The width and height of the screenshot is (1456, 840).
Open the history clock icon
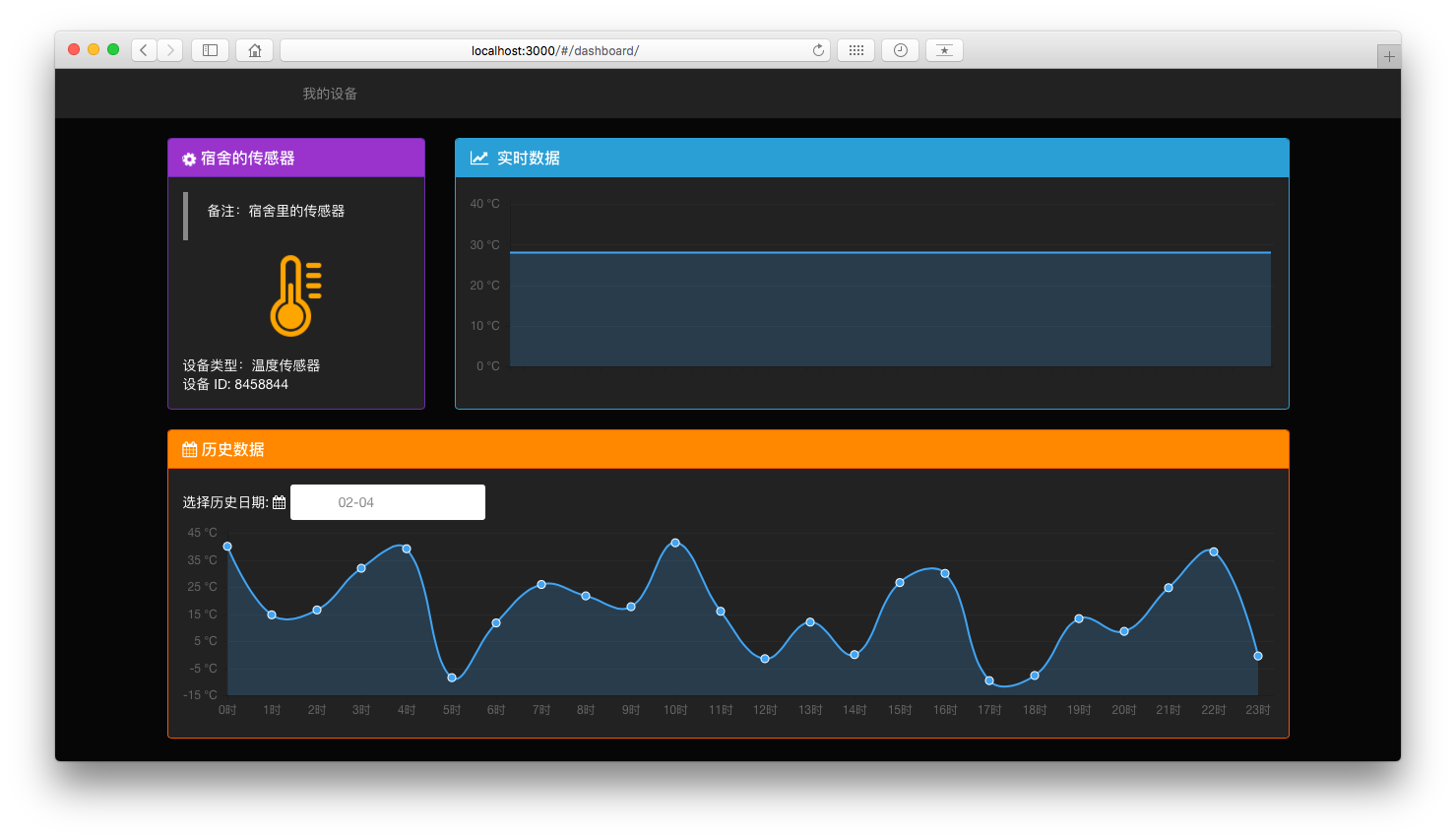point(900,50)
